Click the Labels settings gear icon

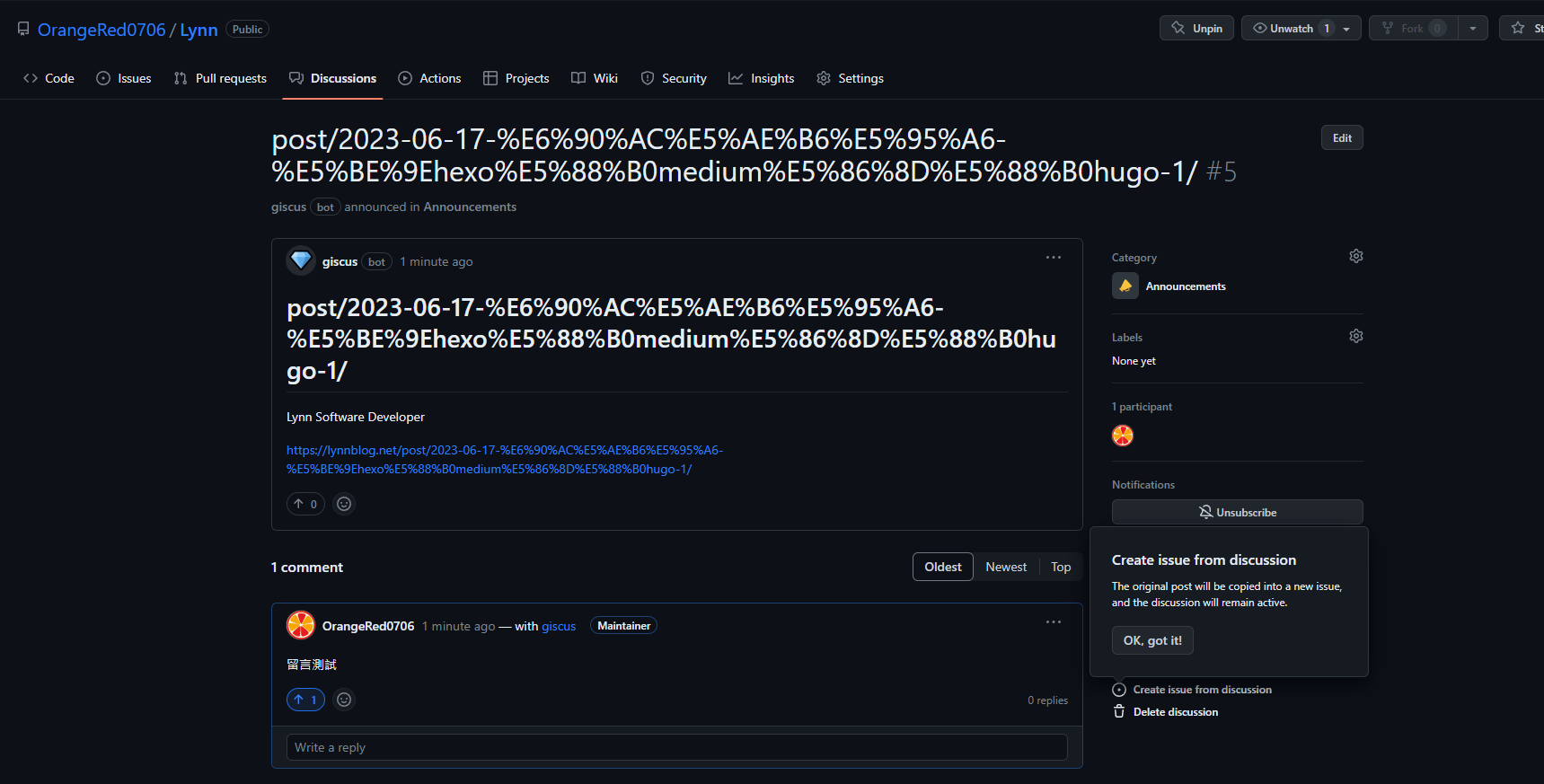tap(1355, 337)
